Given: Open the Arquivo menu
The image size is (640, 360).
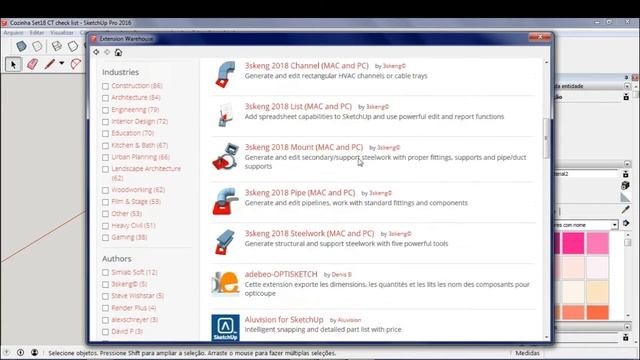Looking at the screenshot, I should pyautogui.click(x=13, y=33).
